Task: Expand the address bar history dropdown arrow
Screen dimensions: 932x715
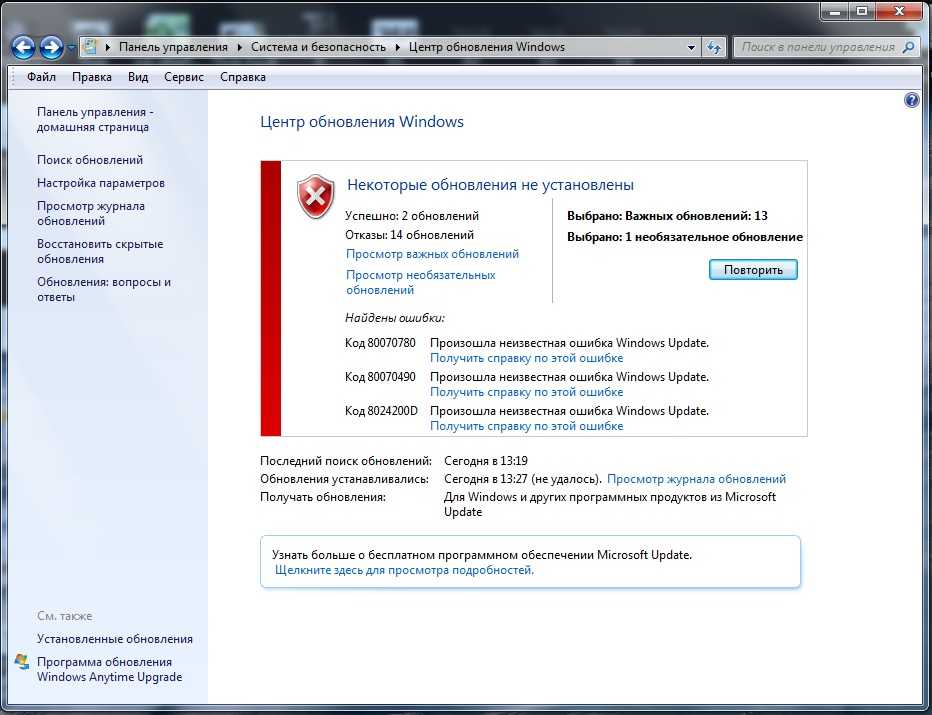Action: point(691,48)
